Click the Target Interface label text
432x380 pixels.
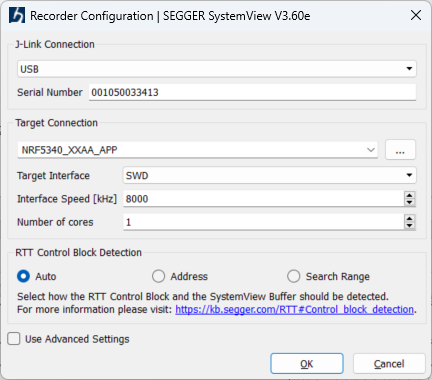click(53, 176)
